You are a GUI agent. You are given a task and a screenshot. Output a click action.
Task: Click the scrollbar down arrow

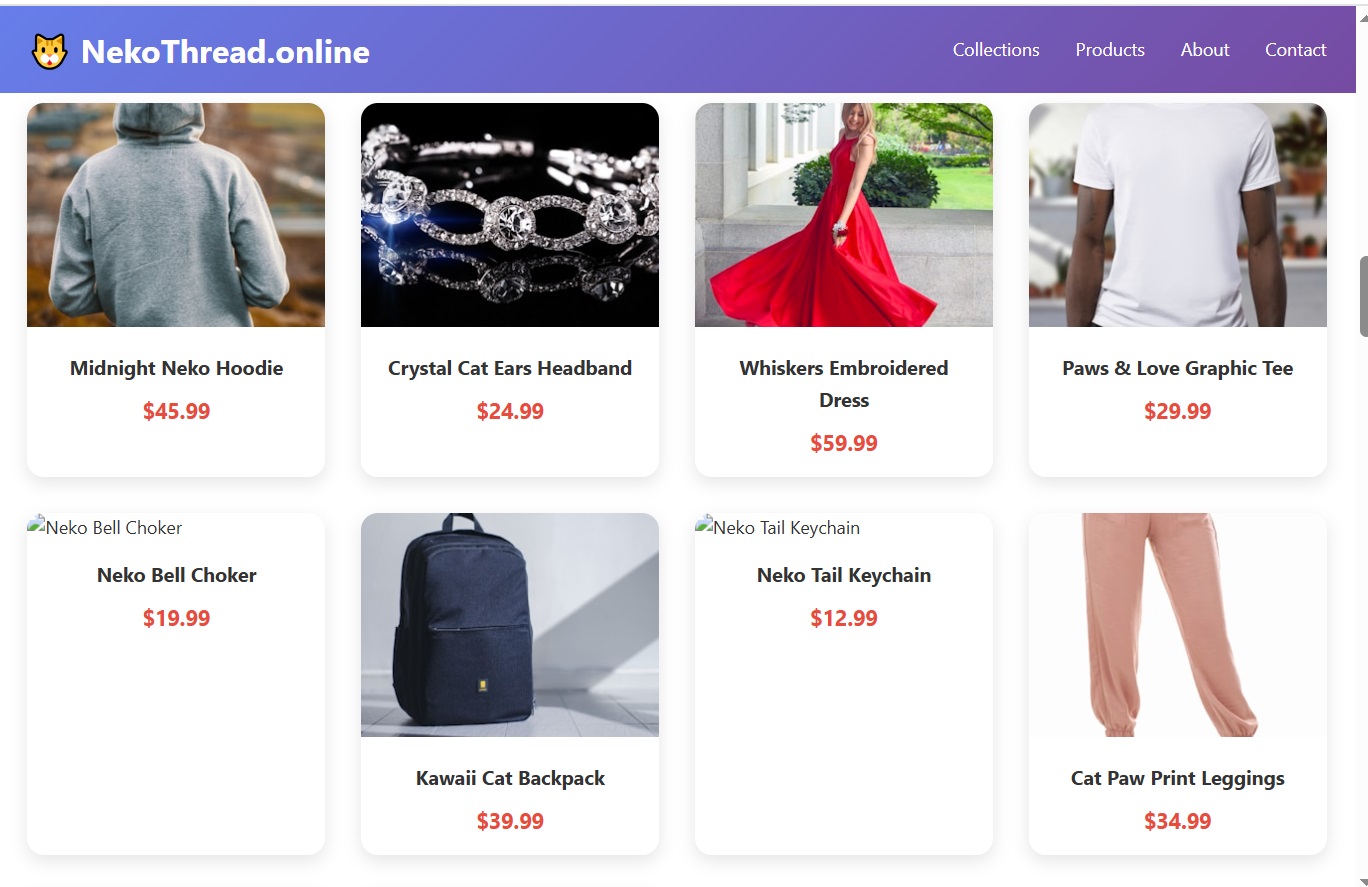1363,881
